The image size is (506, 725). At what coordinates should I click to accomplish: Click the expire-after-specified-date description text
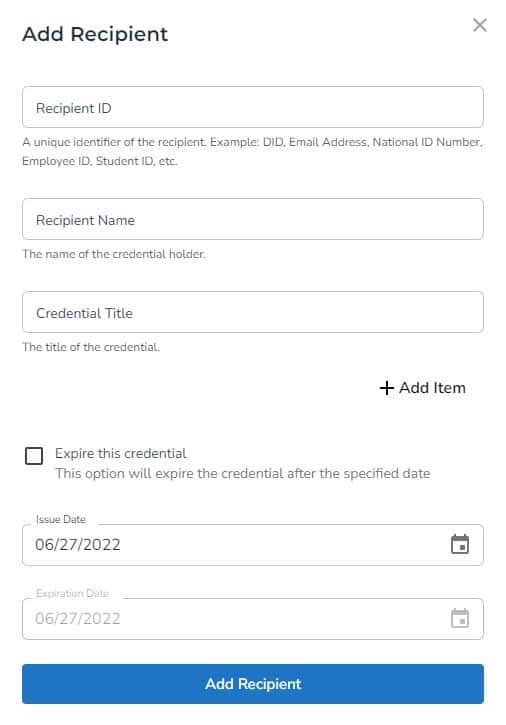point(243,473)
